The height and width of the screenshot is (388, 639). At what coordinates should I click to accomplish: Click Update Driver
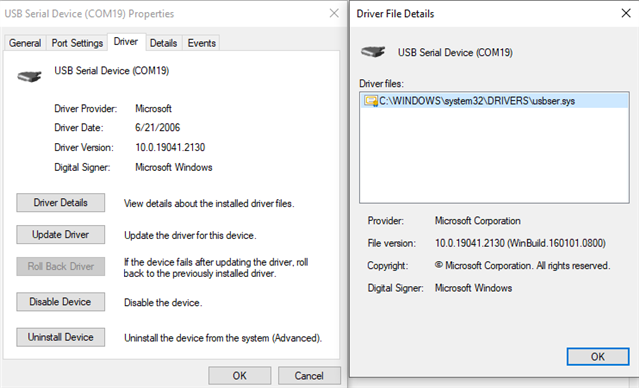[61, 234]
